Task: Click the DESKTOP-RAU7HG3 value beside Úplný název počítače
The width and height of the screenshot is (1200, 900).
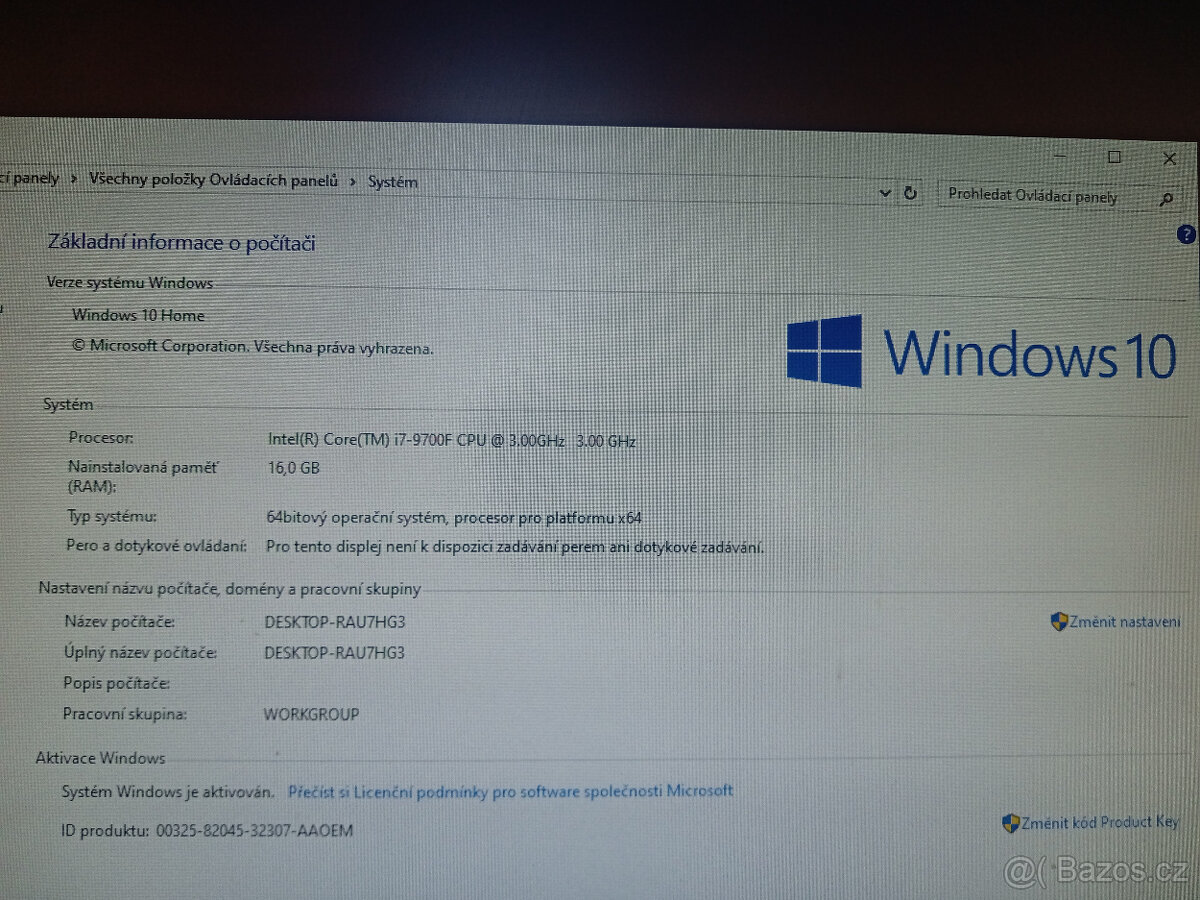Action: click(x=334, y=653)
